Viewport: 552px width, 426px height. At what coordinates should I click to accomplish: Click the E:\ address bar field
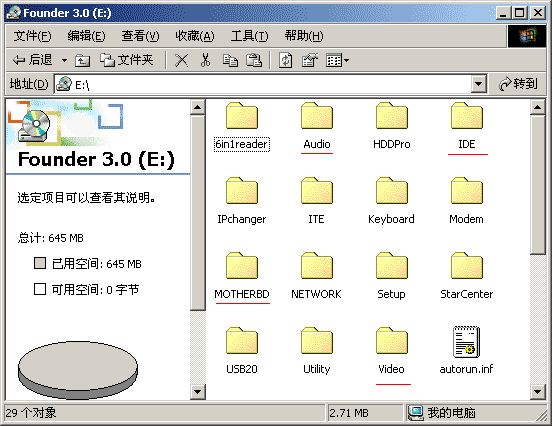(x=263, y=84)
